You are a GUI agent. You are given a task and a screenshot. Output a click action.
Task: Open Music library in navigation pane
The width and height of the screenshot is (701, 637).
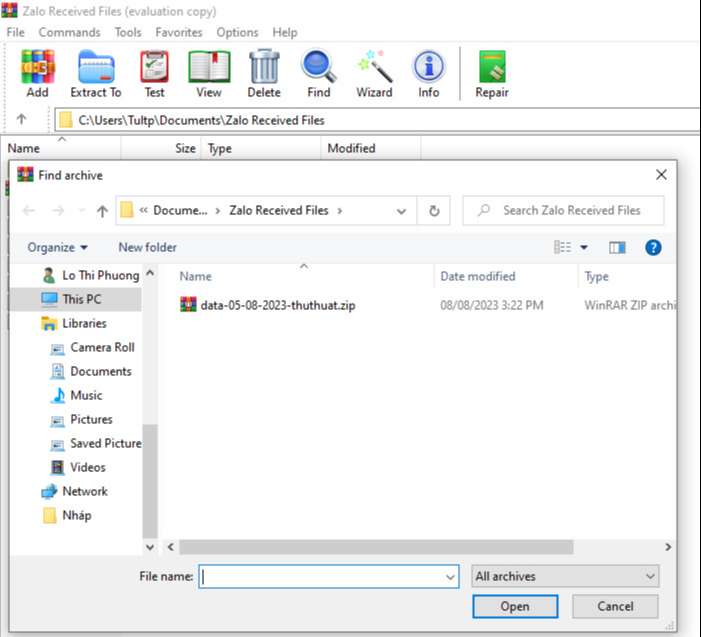pos(76,396)
